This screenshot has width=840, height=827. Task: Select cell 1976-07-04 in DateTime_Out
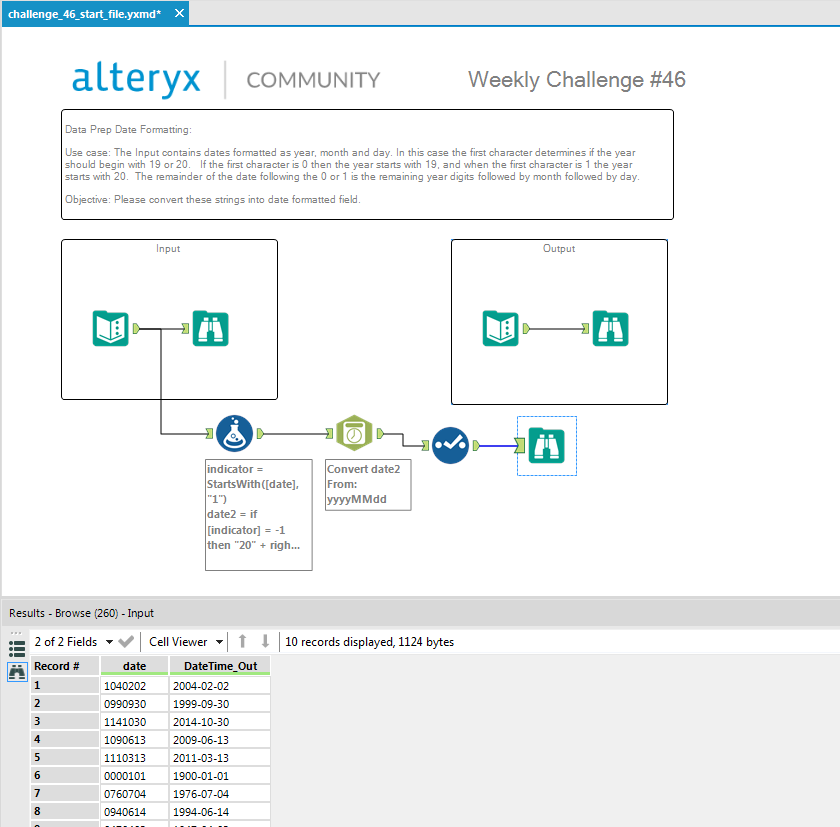tap(220, 794)
